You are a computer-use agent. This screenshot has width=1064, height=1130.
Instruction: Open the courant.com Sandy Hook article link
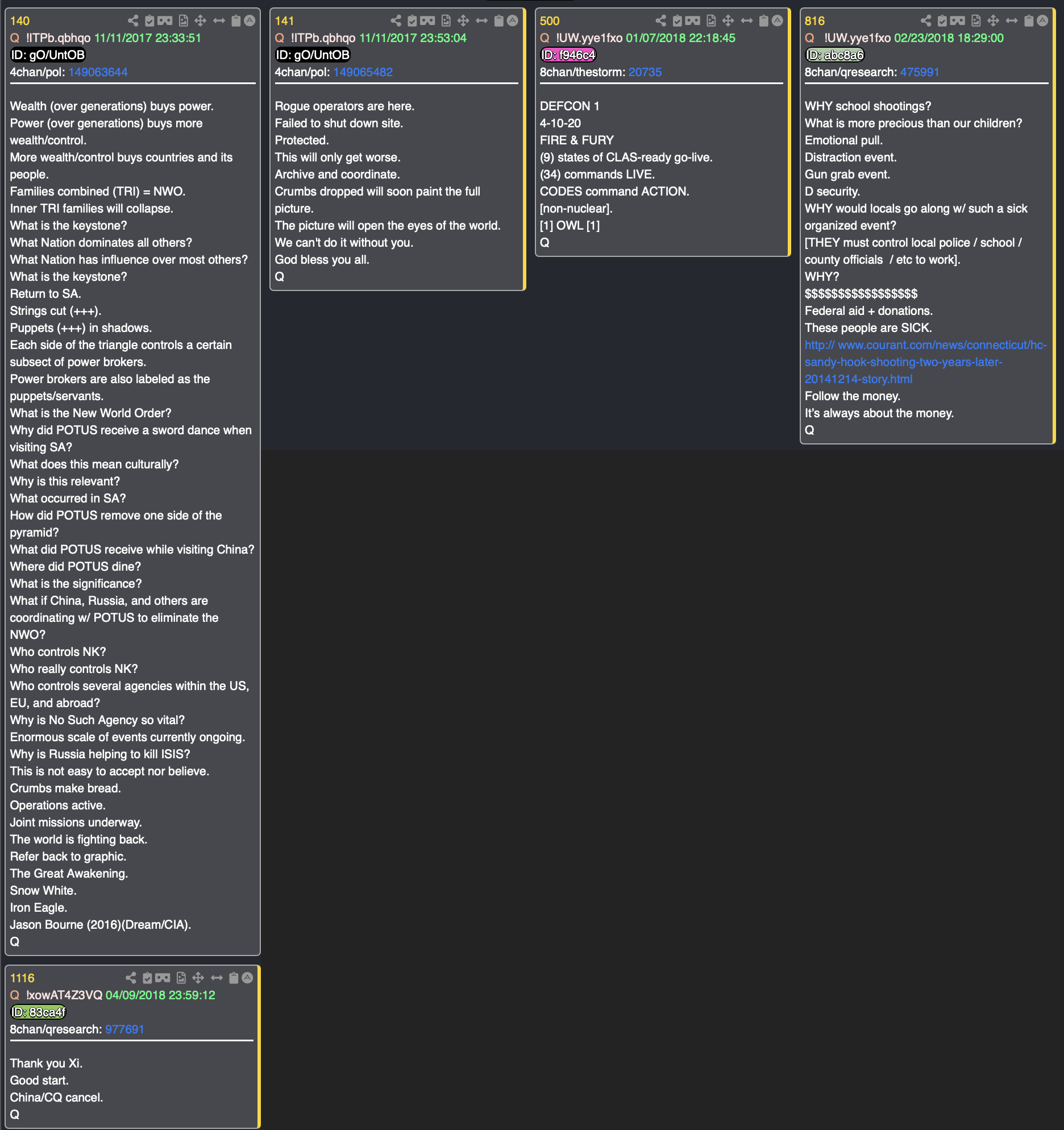pyautogui.click(x=925, y=362)
